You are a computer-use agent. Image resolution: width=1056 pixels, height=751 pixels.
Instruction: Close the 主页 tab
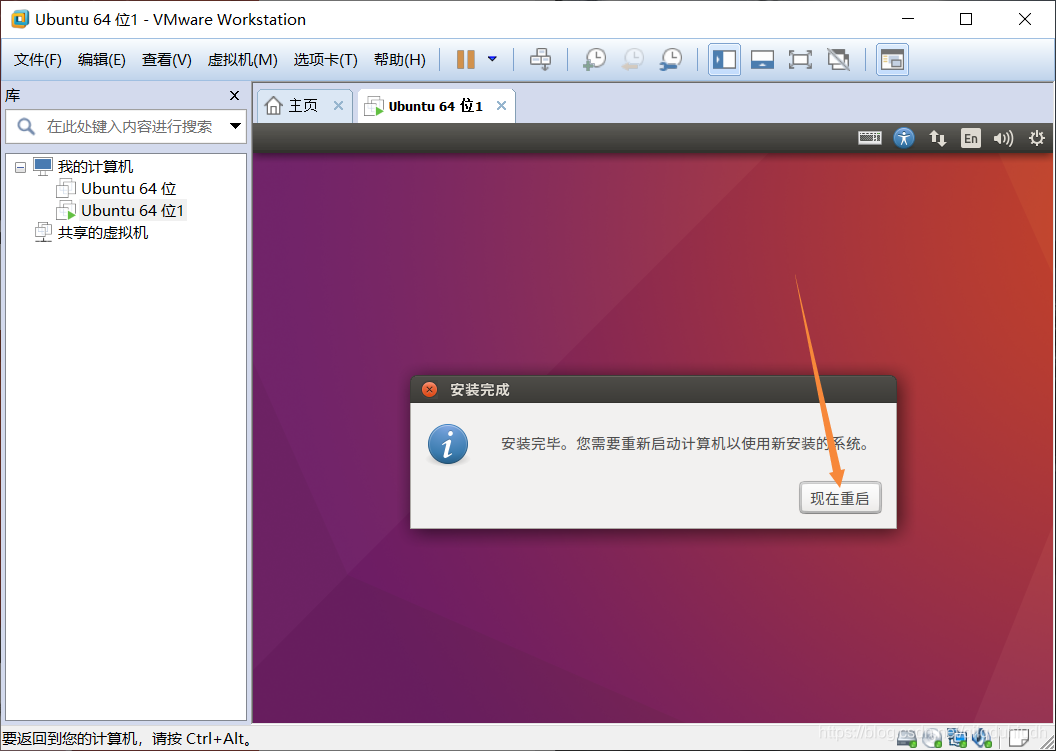(338, 106)
